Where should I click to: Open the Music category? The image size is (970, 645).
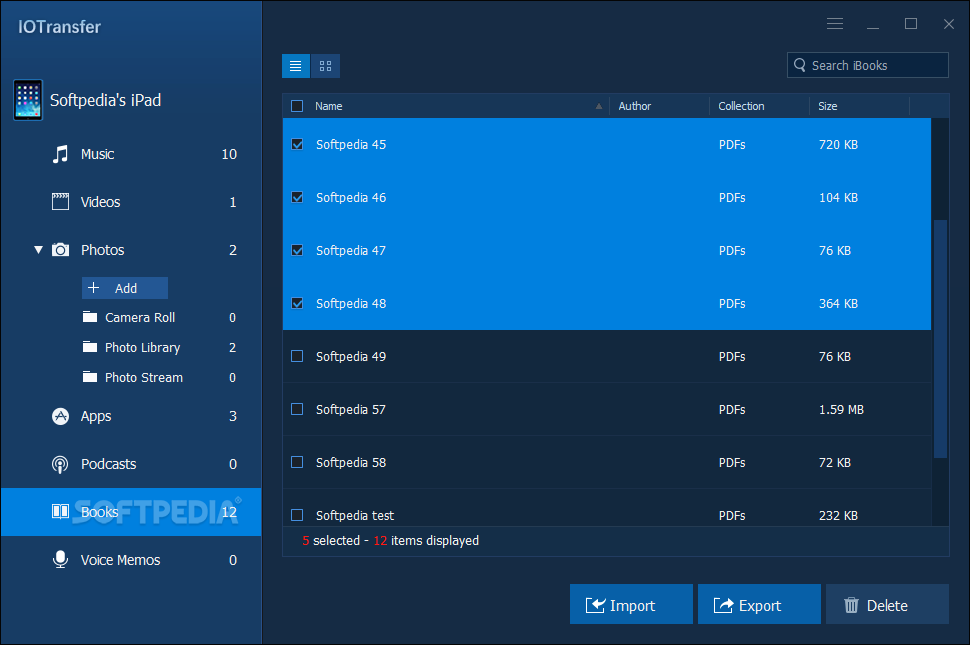[x=131, y=154]
